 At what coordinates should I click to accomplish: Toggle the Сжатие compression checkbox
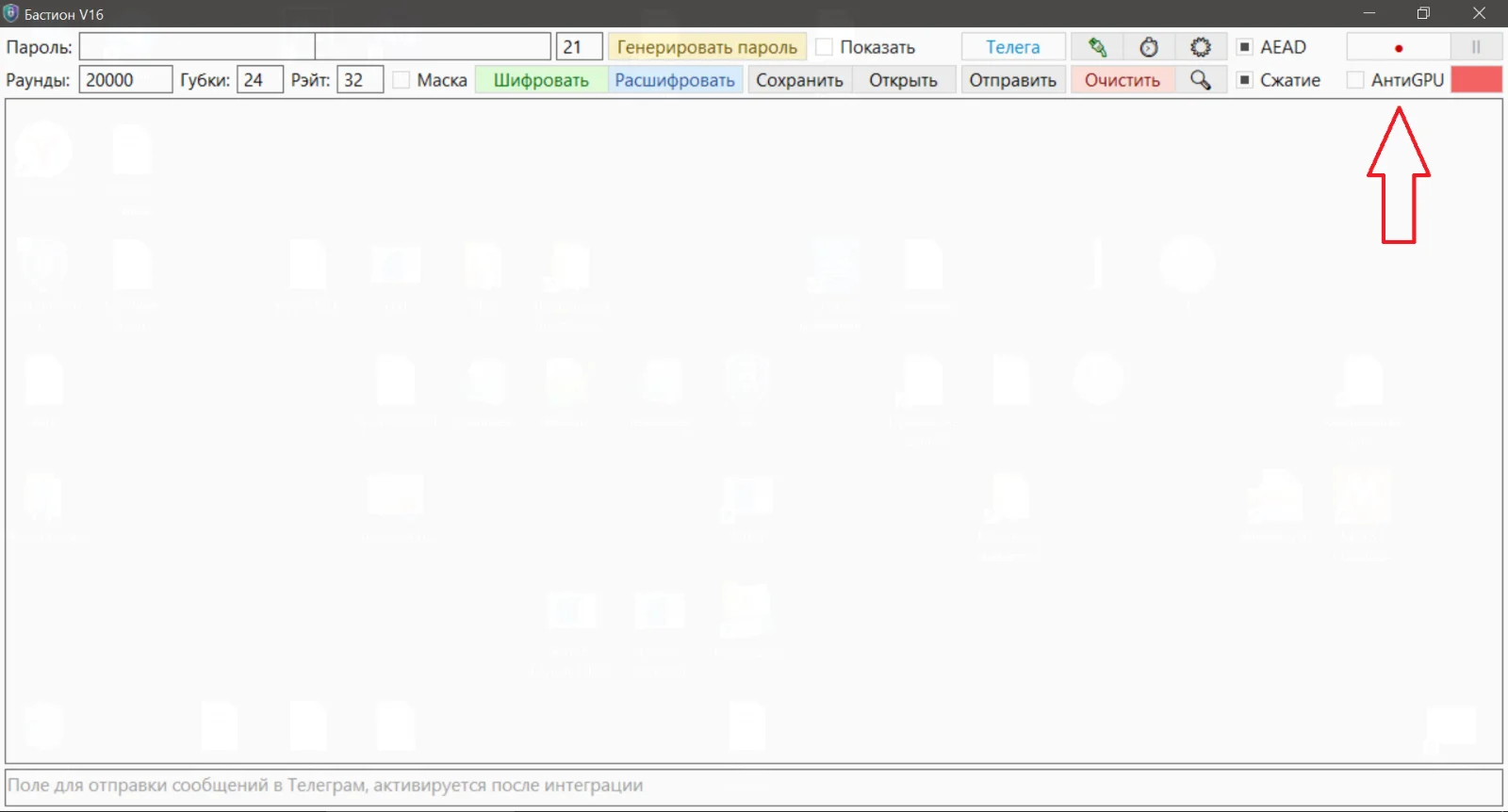1245,80
